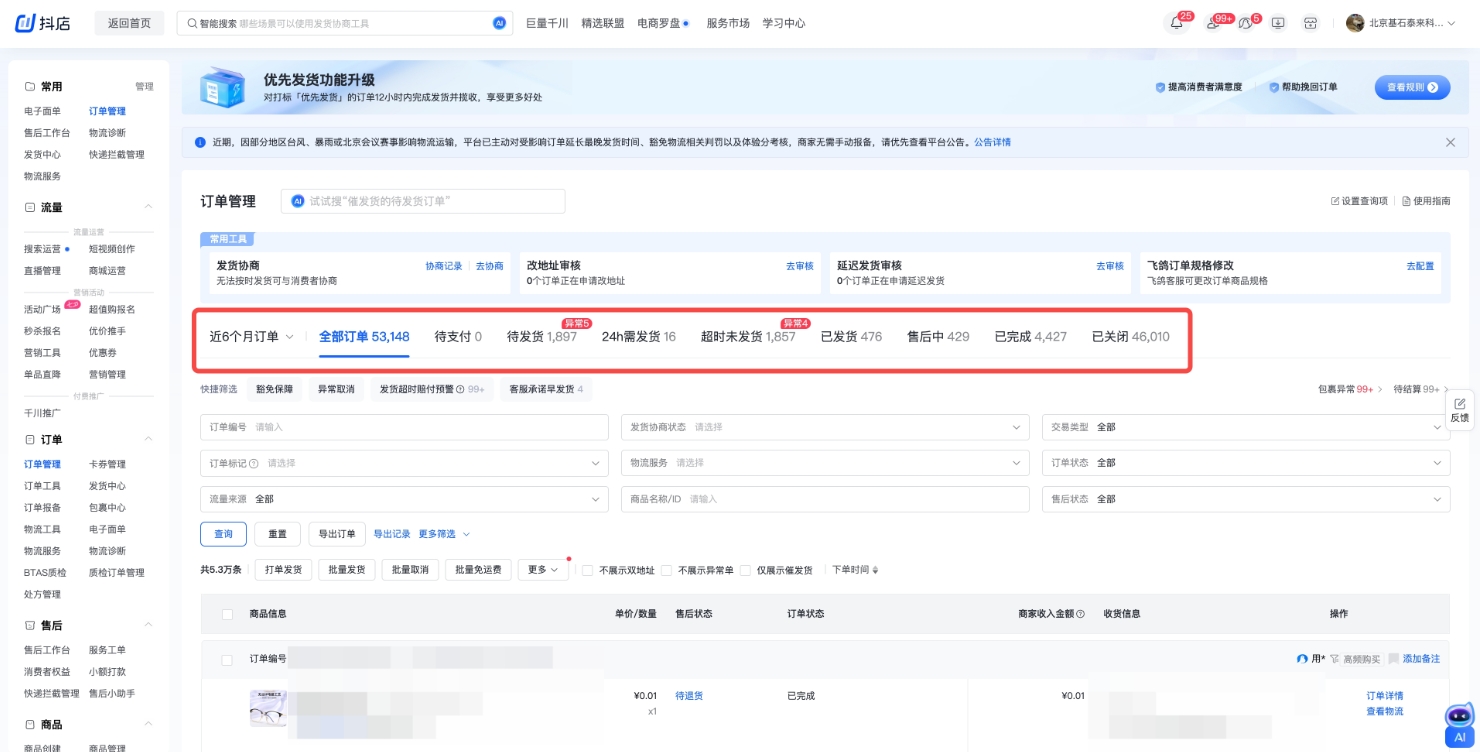Click the download center icon in header
Viewport: 1480px width, 752px height.
1278,23
